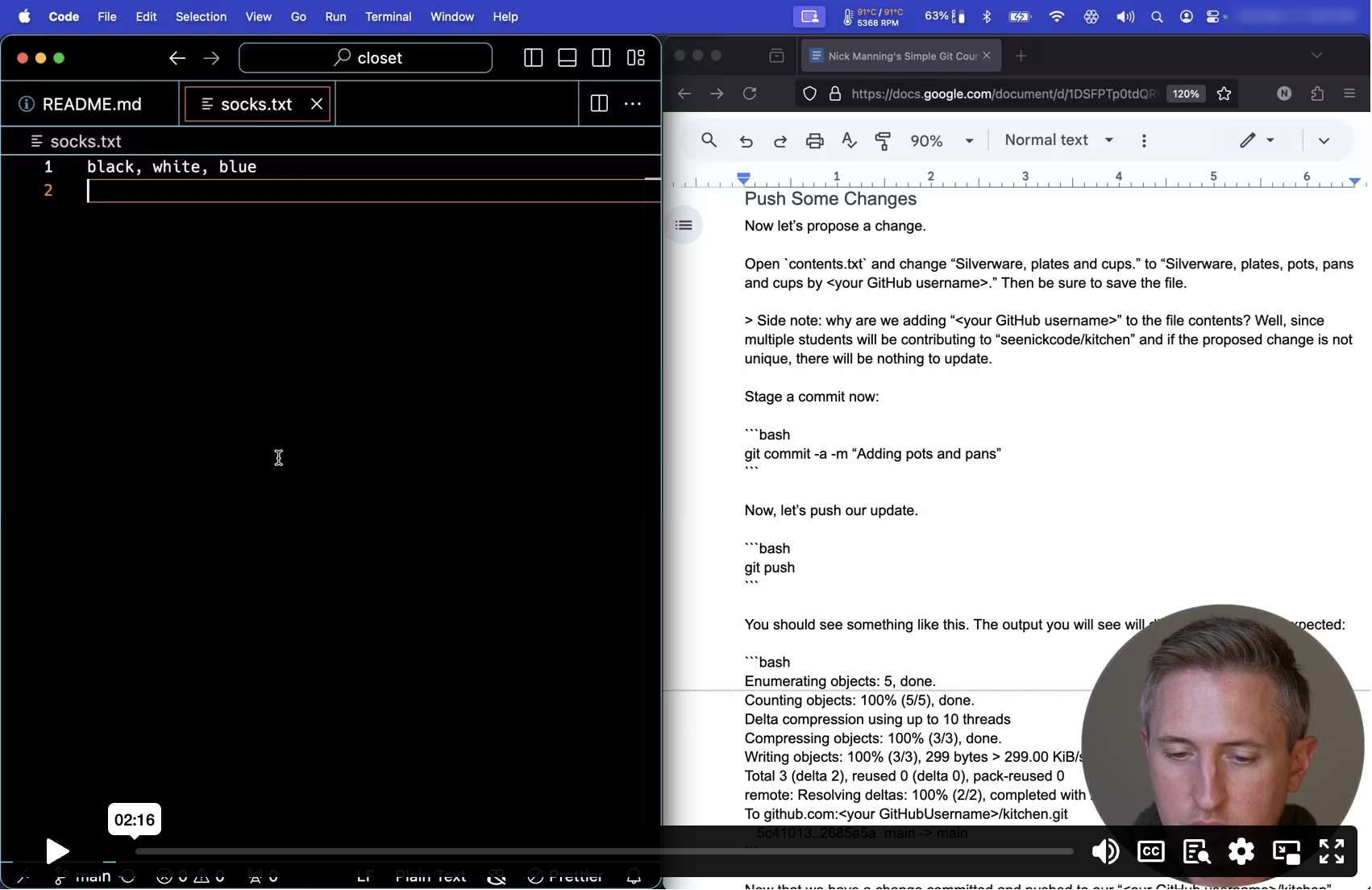Screen dimensions: 1372x890
Task: Open video player settings gear
Action: pyautogui.click(x=1241, y=851)
